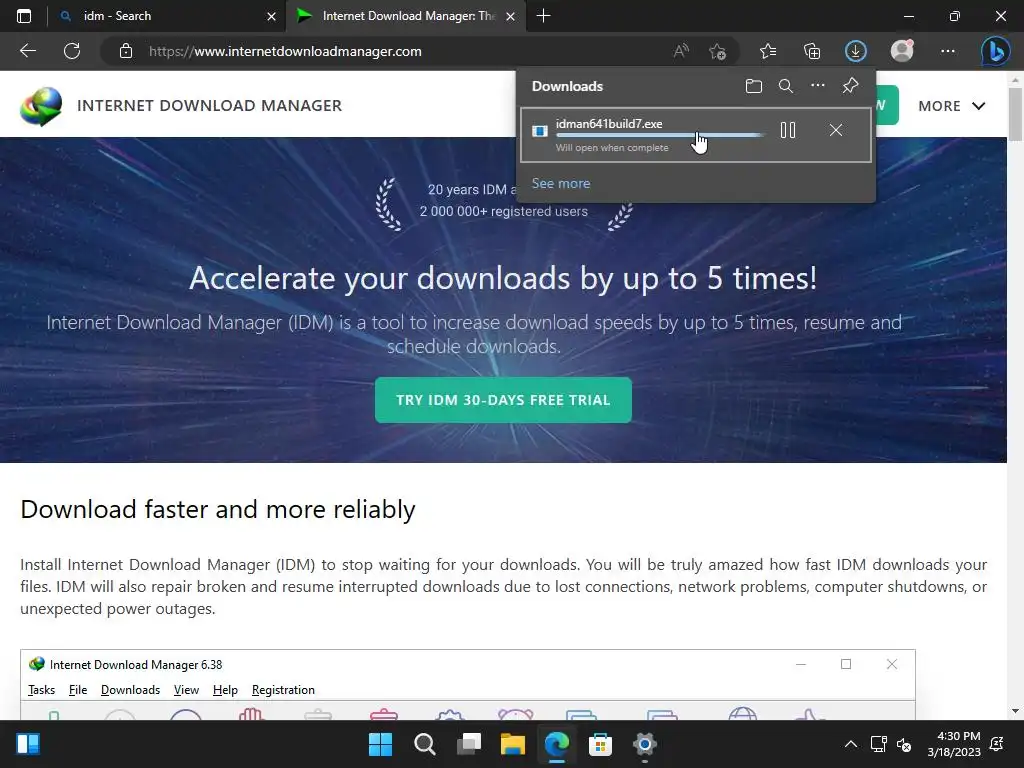Click idman641build7.exe file name

click(609, 123)
